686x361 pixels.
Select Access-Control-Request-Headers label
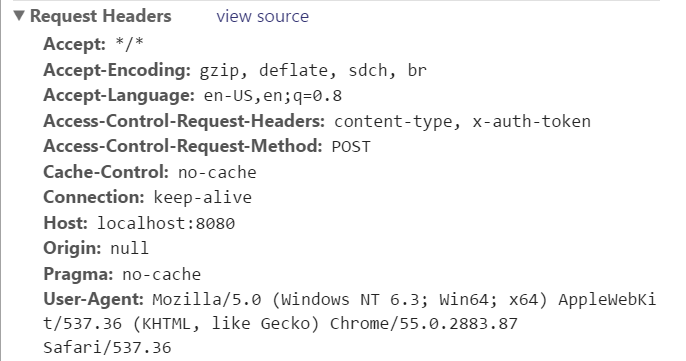coord(184,121)
